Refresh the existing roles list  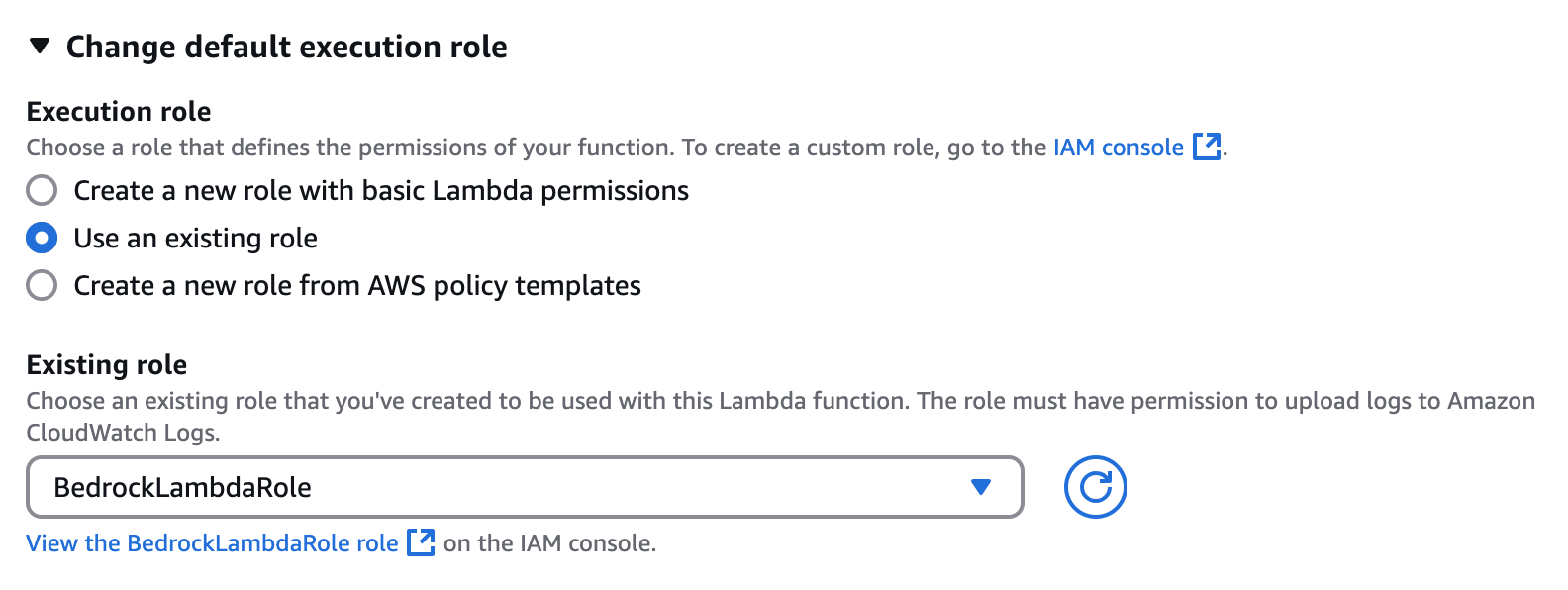point(1095,487)
